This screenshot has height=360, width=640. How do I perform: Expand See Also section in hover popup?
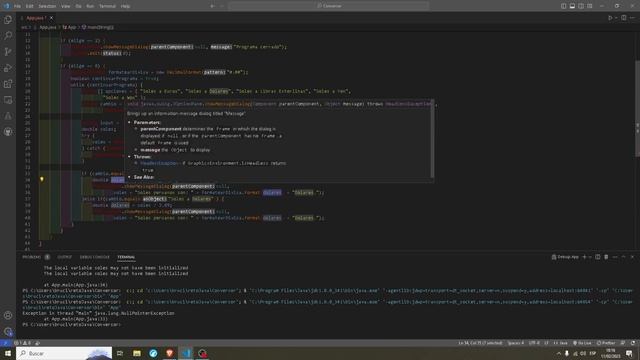(x=129, y=177)
